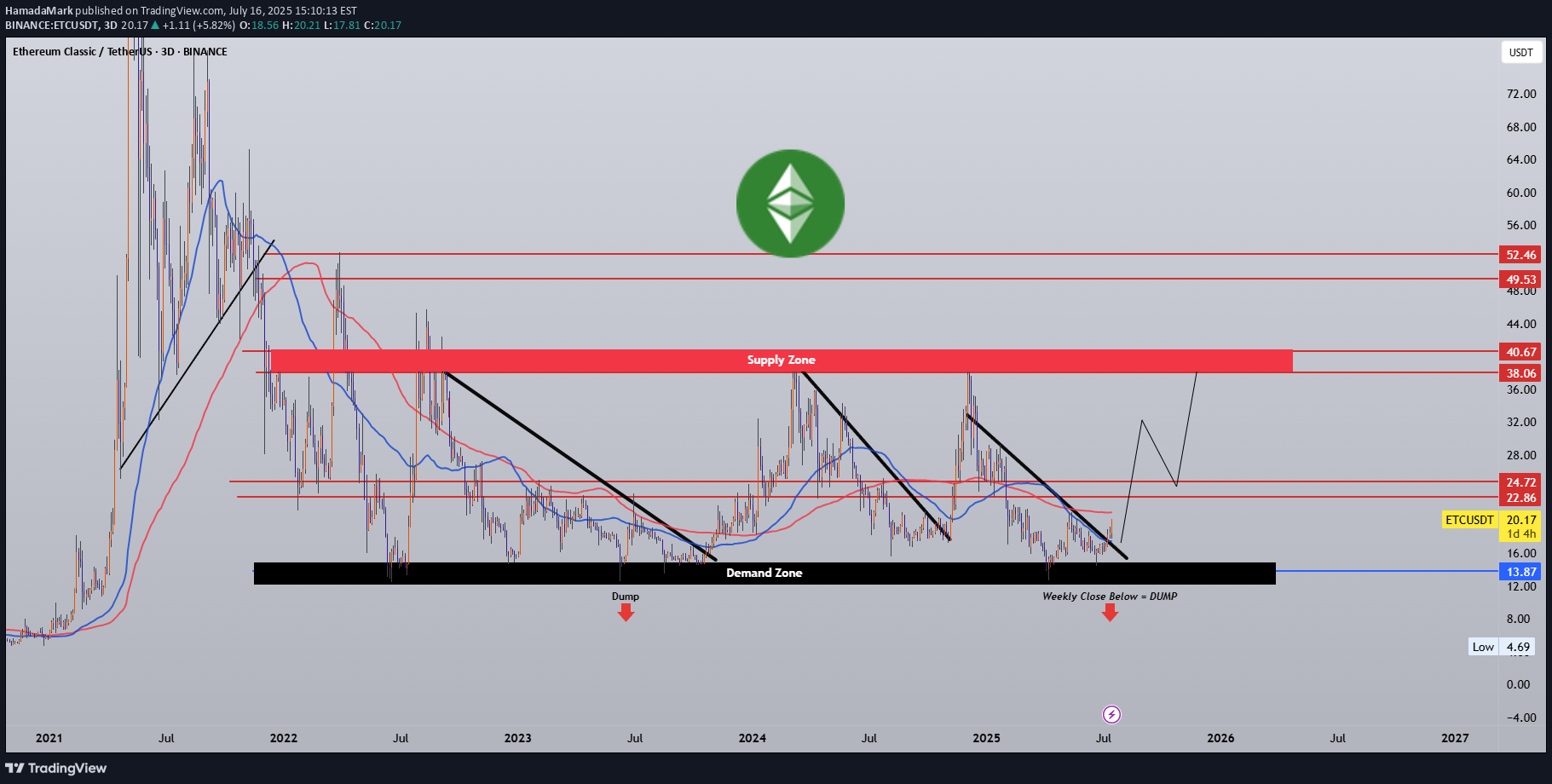Click the 0.00 price axis value

click(1518, 684)
